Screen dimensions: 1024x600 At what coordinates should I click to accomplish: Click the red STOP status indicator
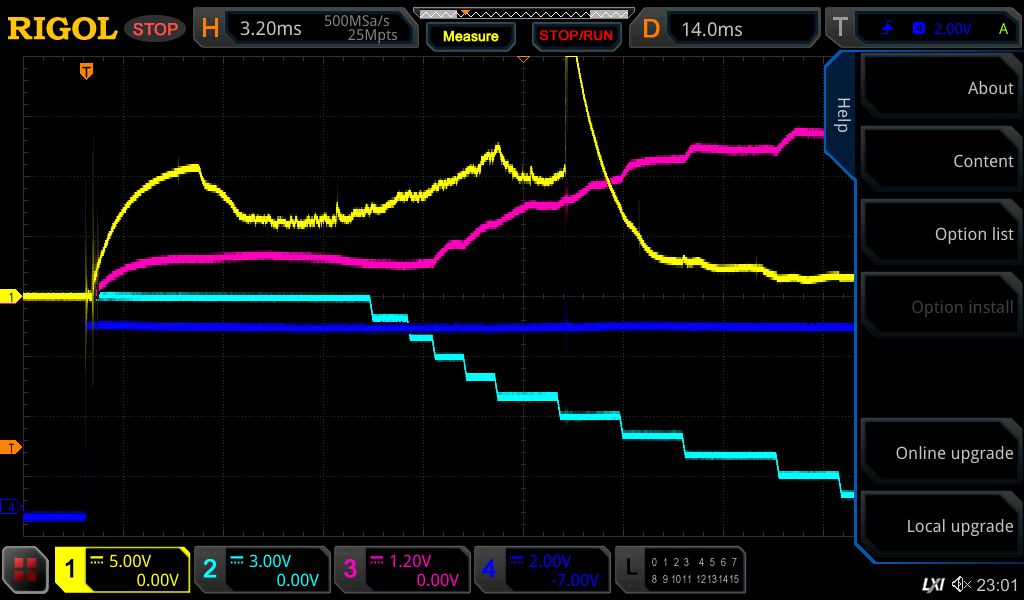[x=155, y=29]
